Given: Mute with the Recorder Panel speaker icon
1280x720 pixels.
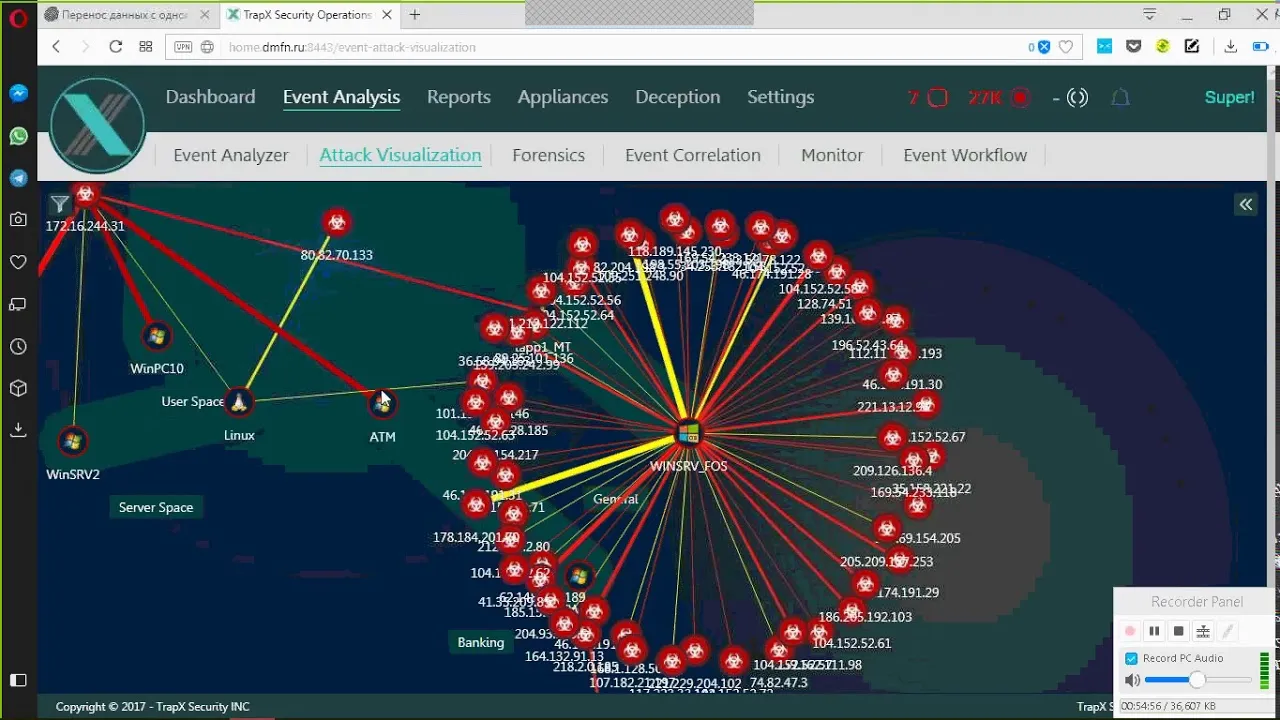Looking at the screenshot, I should click(x=1132, y=680).
